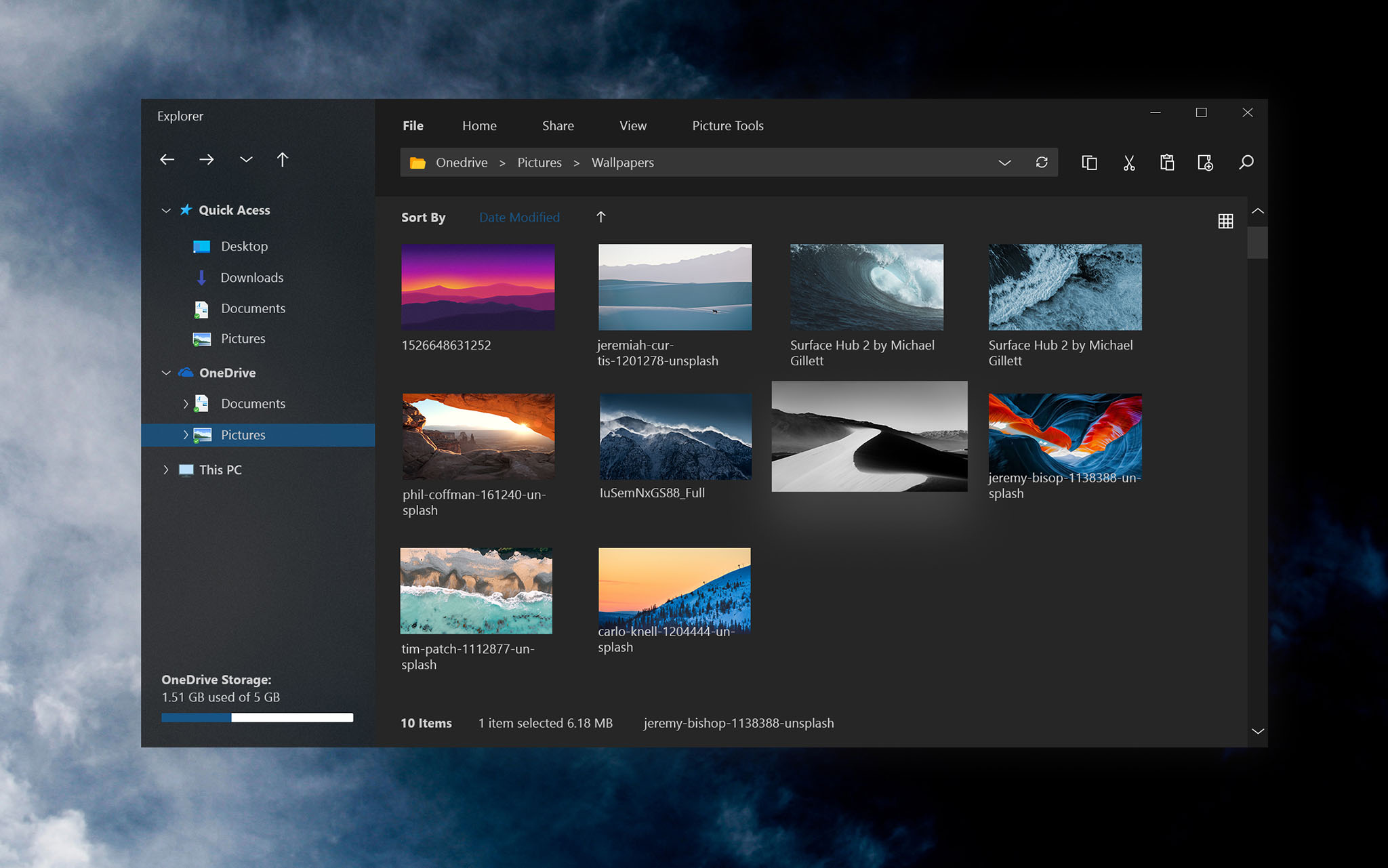Screen dimensions: 1388x868
Task: Click the Sort By dropdown arrow
Action: pyautogui.click(x=601, y=217)
